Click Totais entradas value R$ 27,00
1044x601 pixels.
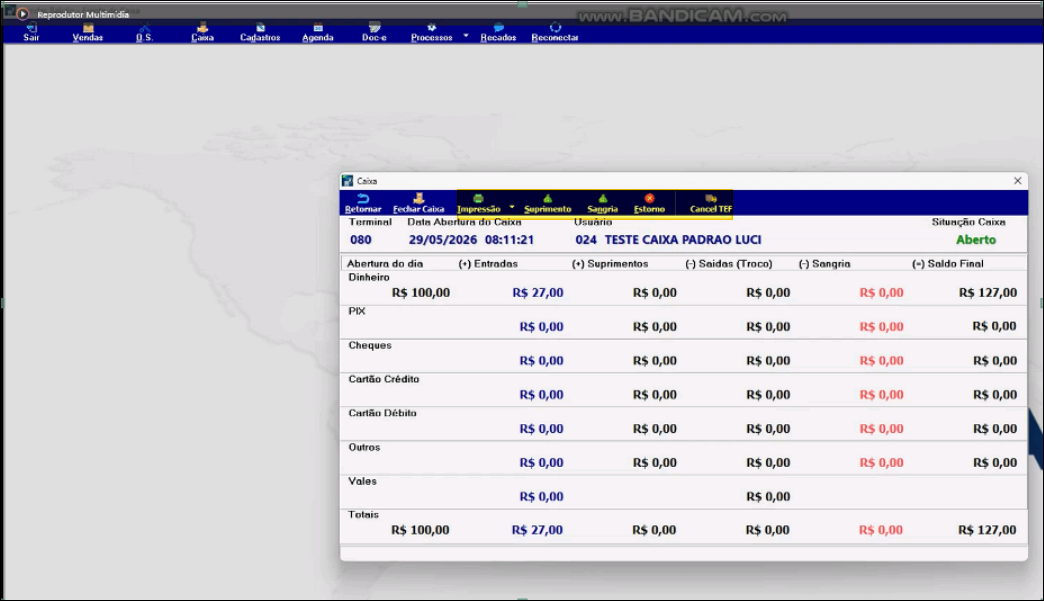pyautogui.click(x=537, y=530)
